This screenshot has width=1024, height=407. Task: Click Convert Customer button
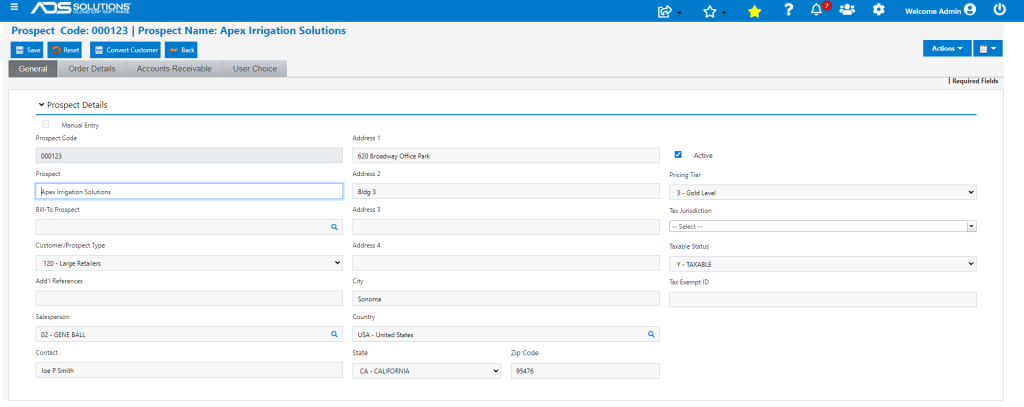click(125, 50)
